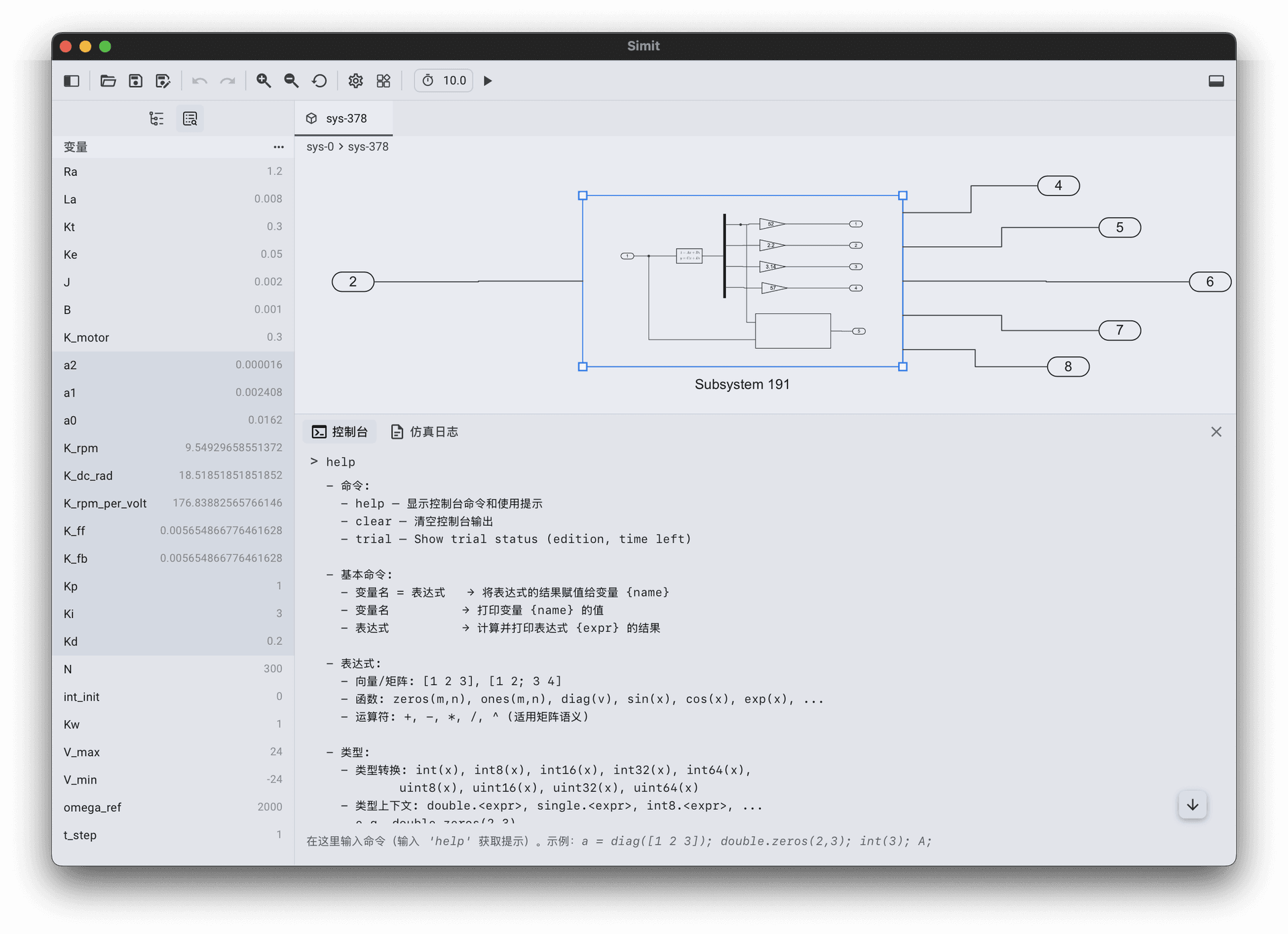Click the open folder icon
The height and width of the screenshot is (934, 1288).
pos(108,81)
